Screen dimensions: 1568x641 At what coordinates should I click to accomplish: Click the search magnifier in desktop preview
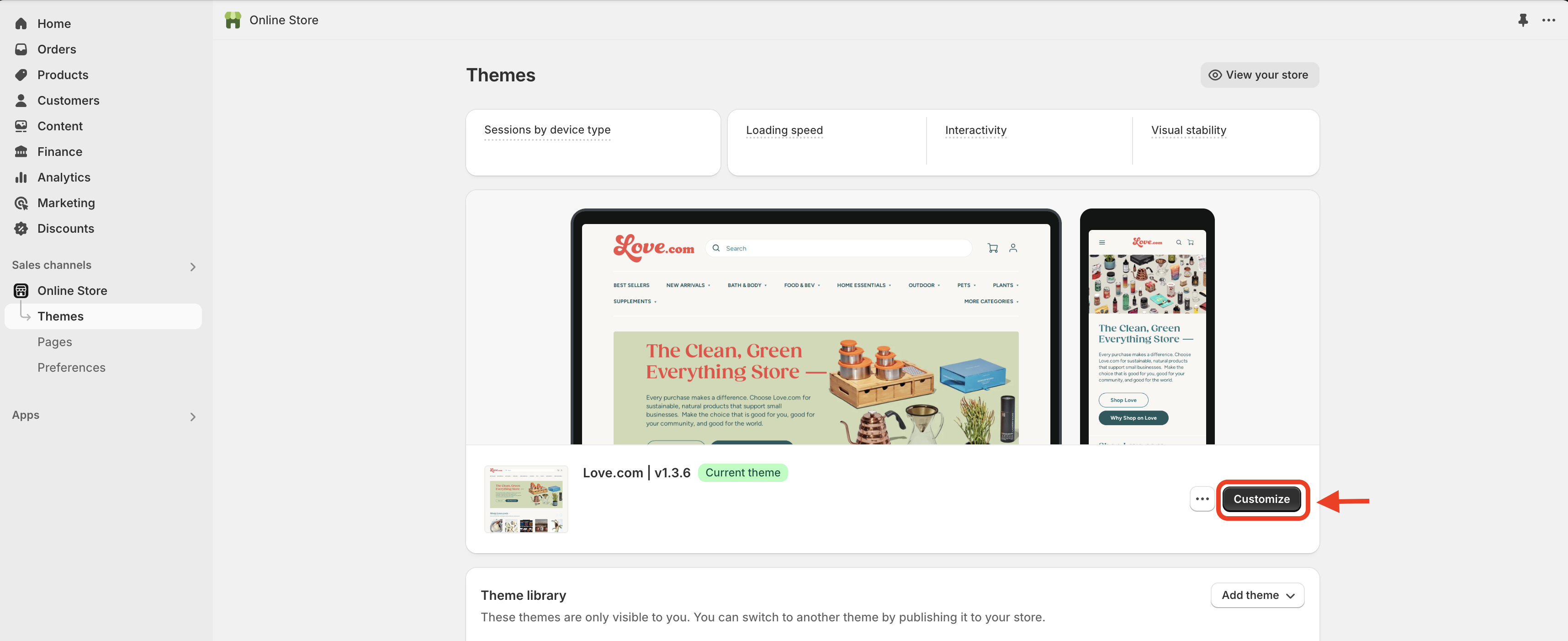coord(716,248)
